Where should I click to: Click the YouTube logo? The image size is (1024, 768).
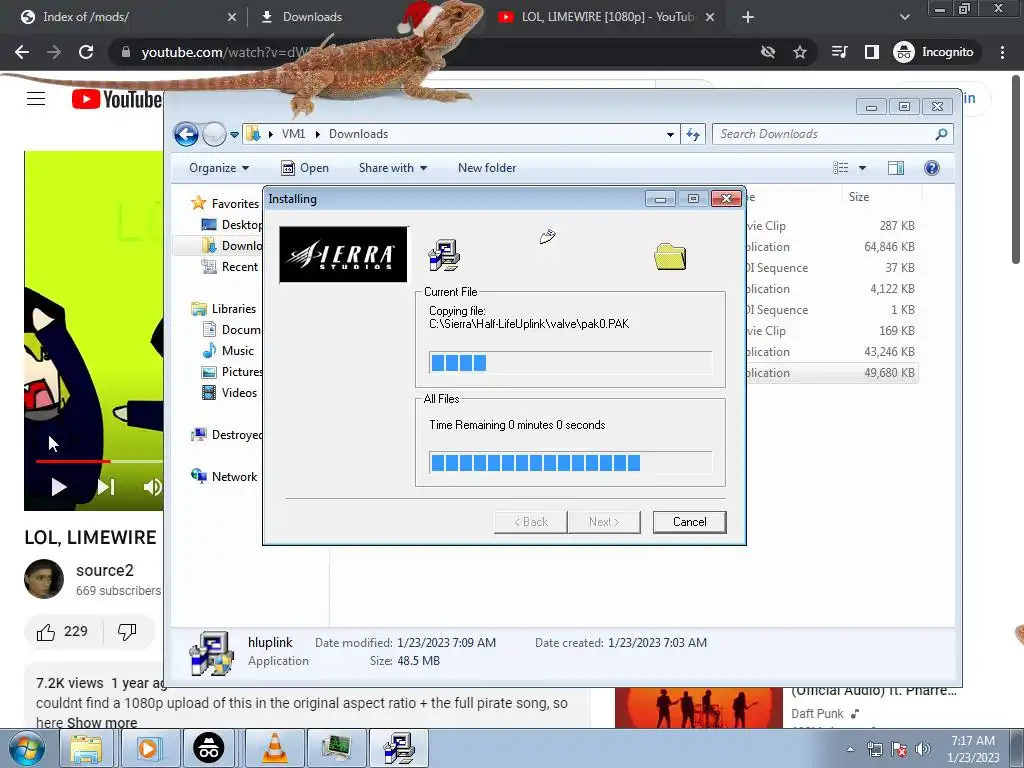pyautogui.click(x=116, y=99)
